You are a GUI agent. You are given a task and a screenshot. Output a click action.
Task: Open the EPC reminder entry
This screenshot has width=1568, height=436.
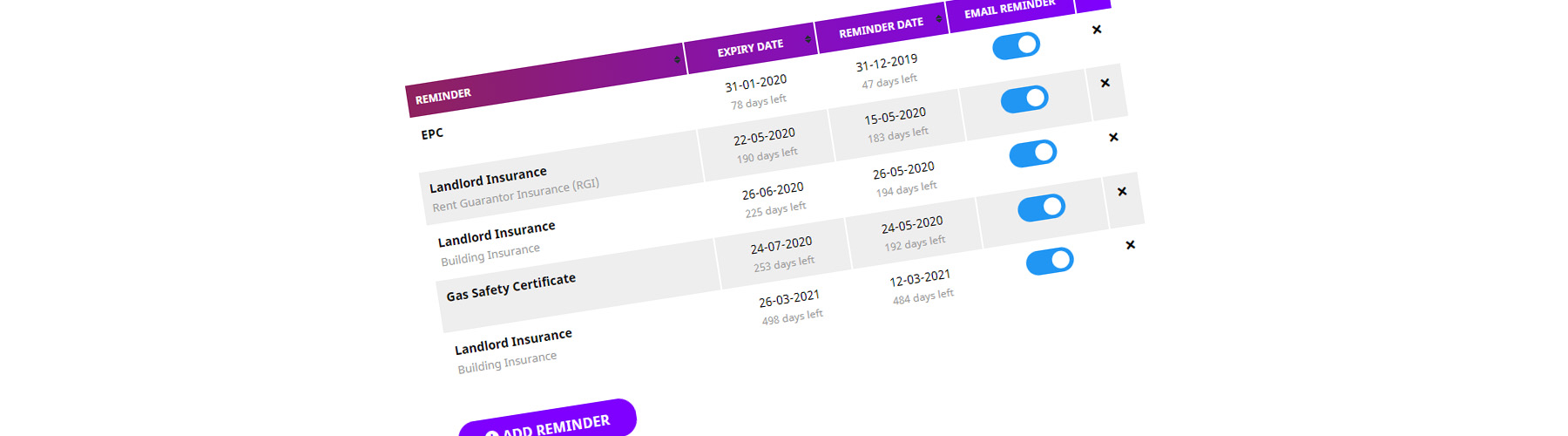click(x=432, y=133)
